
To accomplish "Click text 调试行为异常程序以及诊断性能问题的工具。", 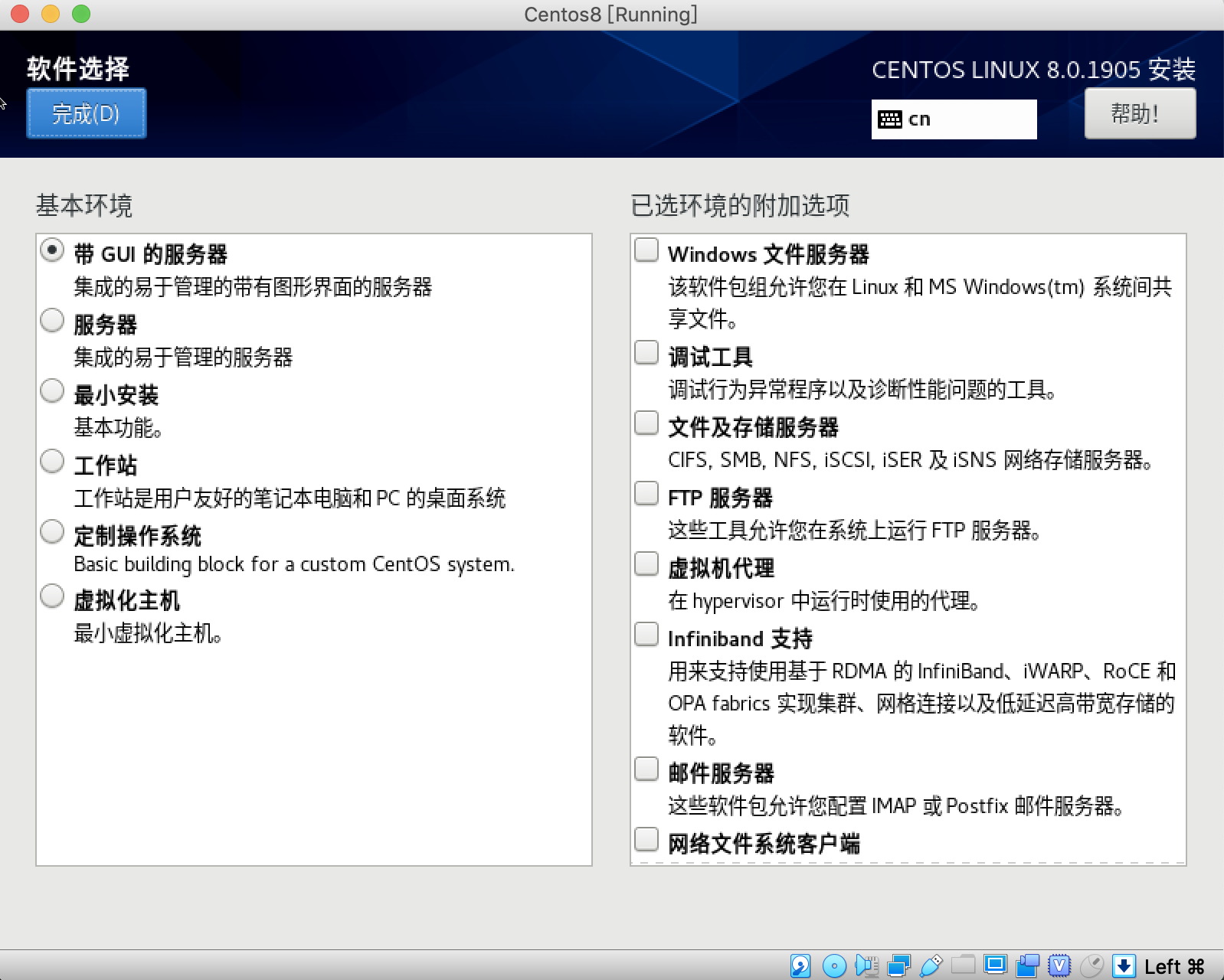I will pos(863,390).
